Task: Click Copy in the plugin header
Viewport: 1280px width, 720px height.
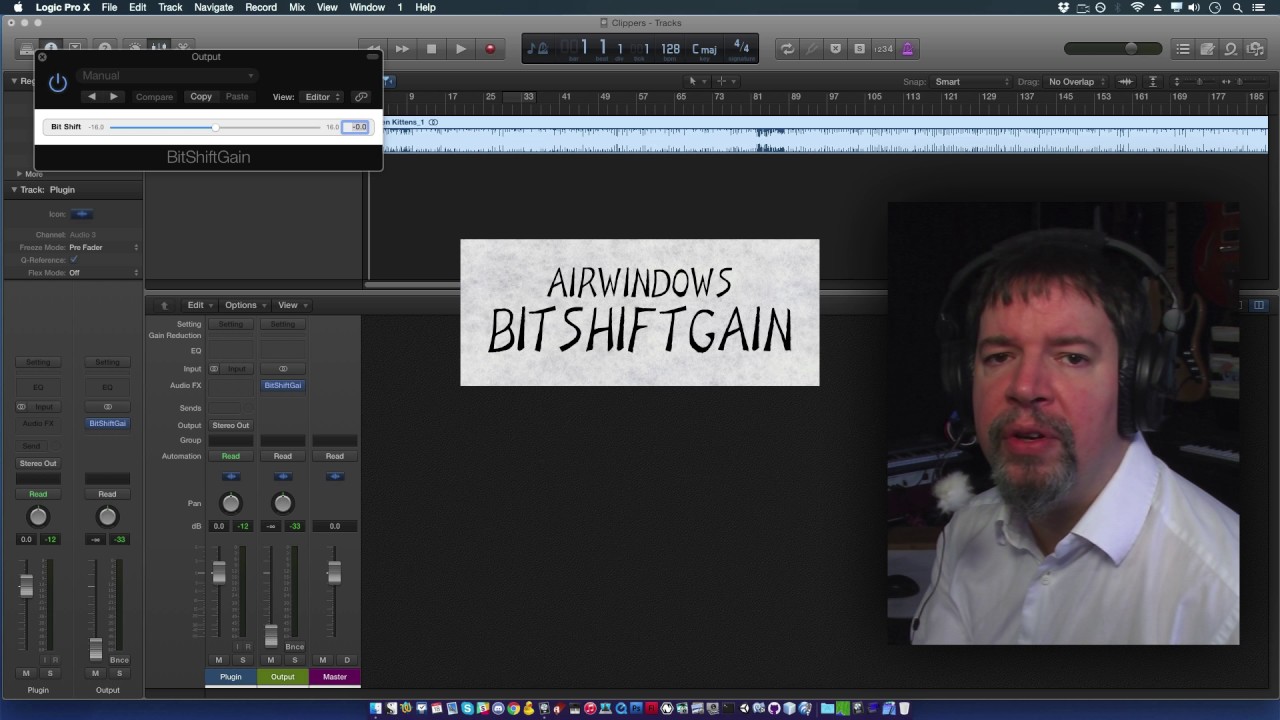Action: [x=201, y=97]
